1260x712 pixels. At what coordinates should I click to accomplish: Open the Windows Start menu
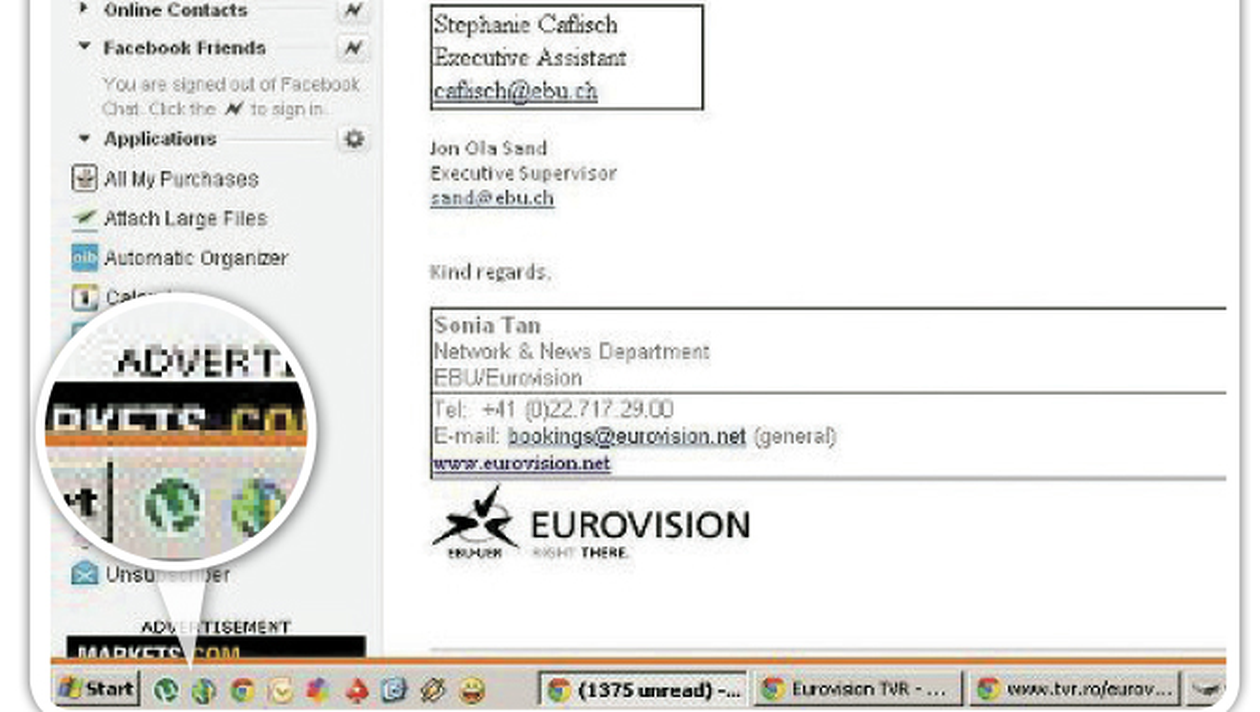point(97,689)
